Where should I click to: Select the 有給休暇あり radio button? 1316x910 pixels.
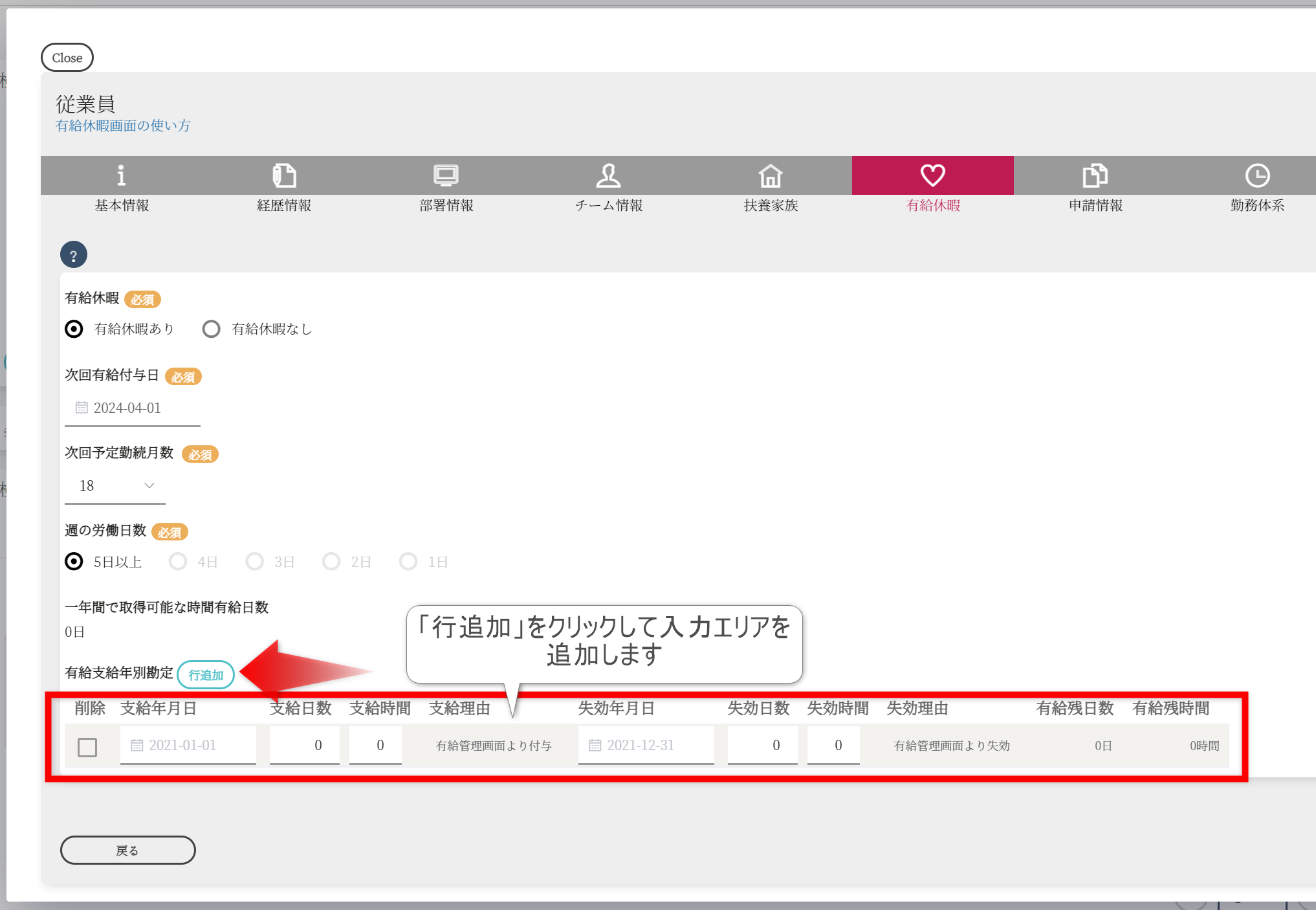coord(74,329)
